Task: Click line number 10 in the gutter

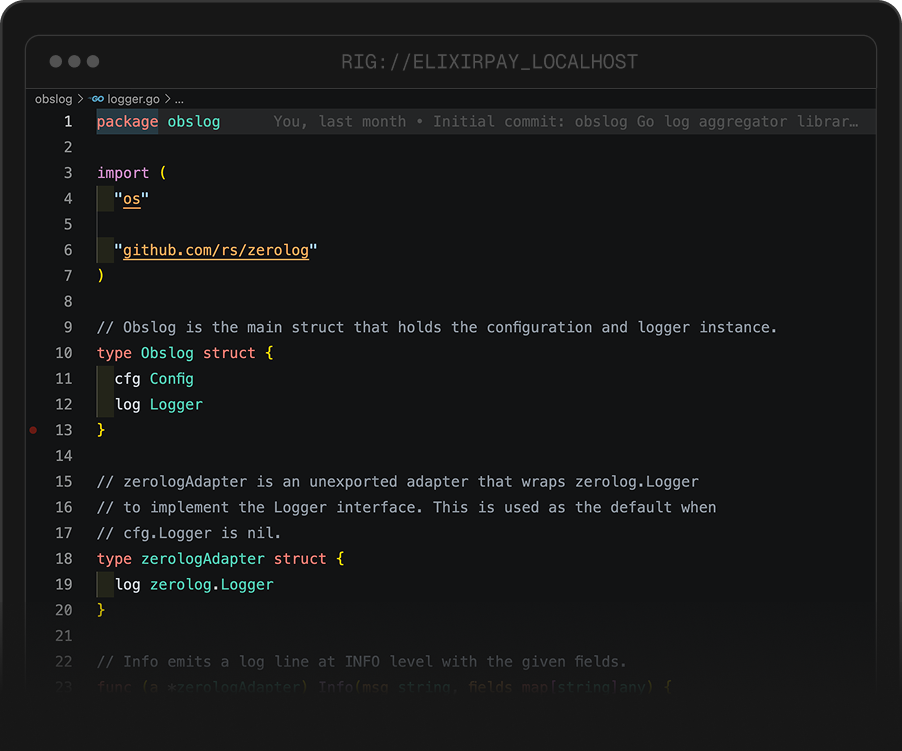Action: pos(64,353)
